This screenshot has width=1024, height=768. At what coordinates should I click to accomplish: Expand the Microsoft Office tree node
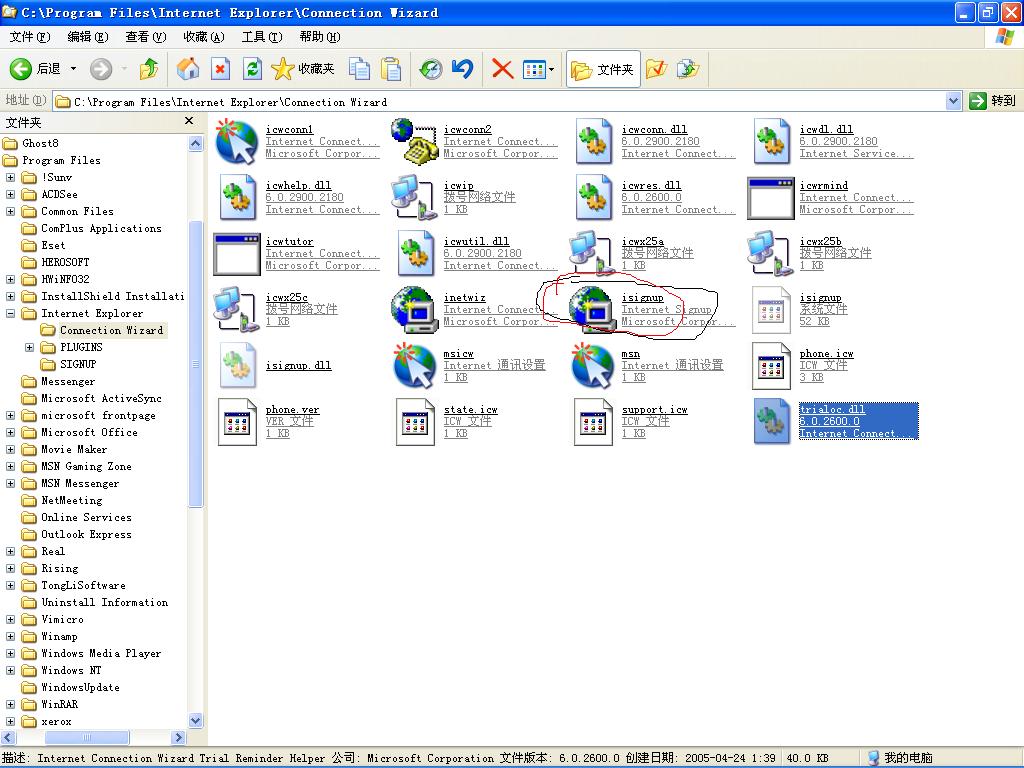10,432
